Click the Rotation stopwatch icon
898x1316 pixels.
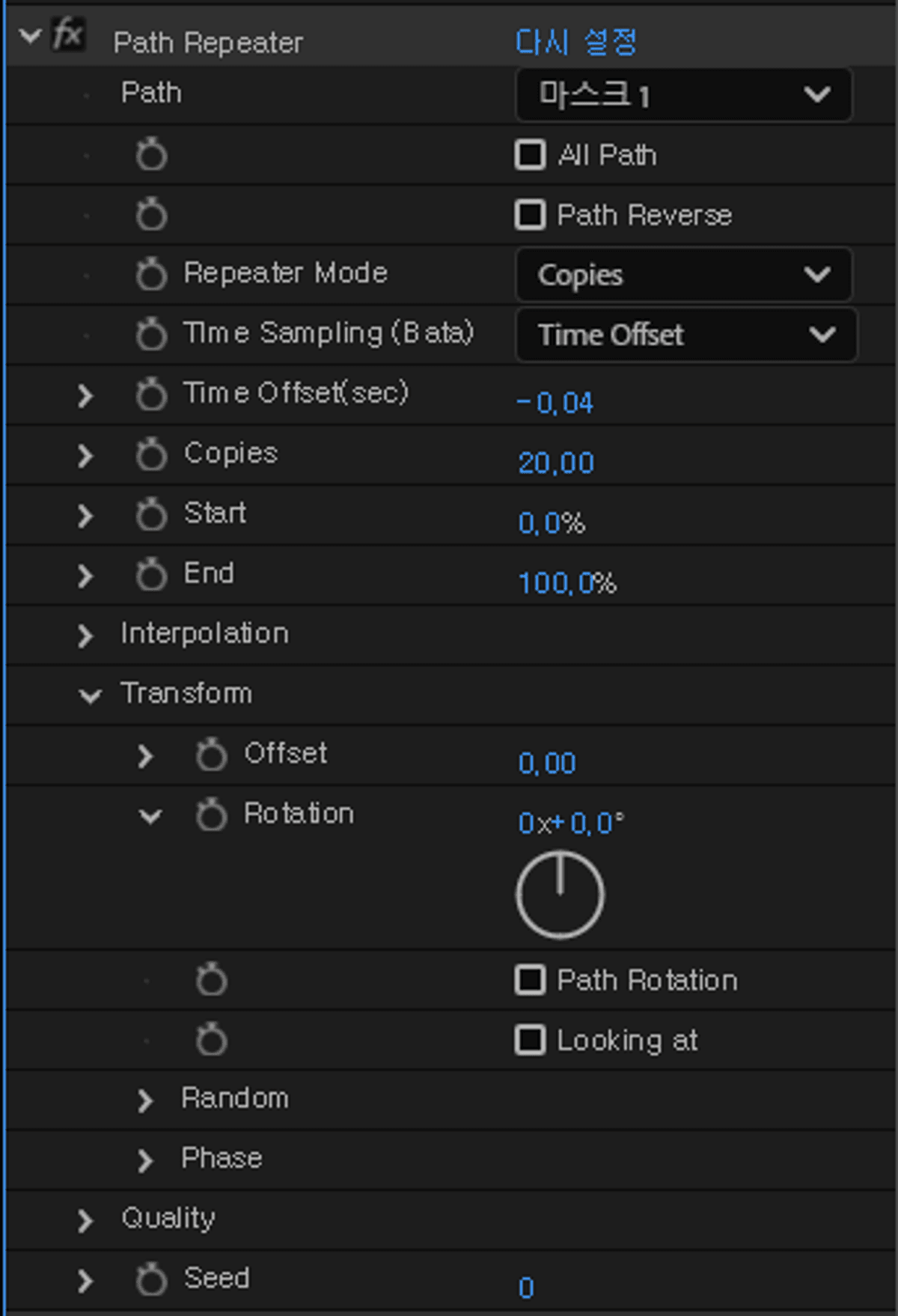coord(211,814)
